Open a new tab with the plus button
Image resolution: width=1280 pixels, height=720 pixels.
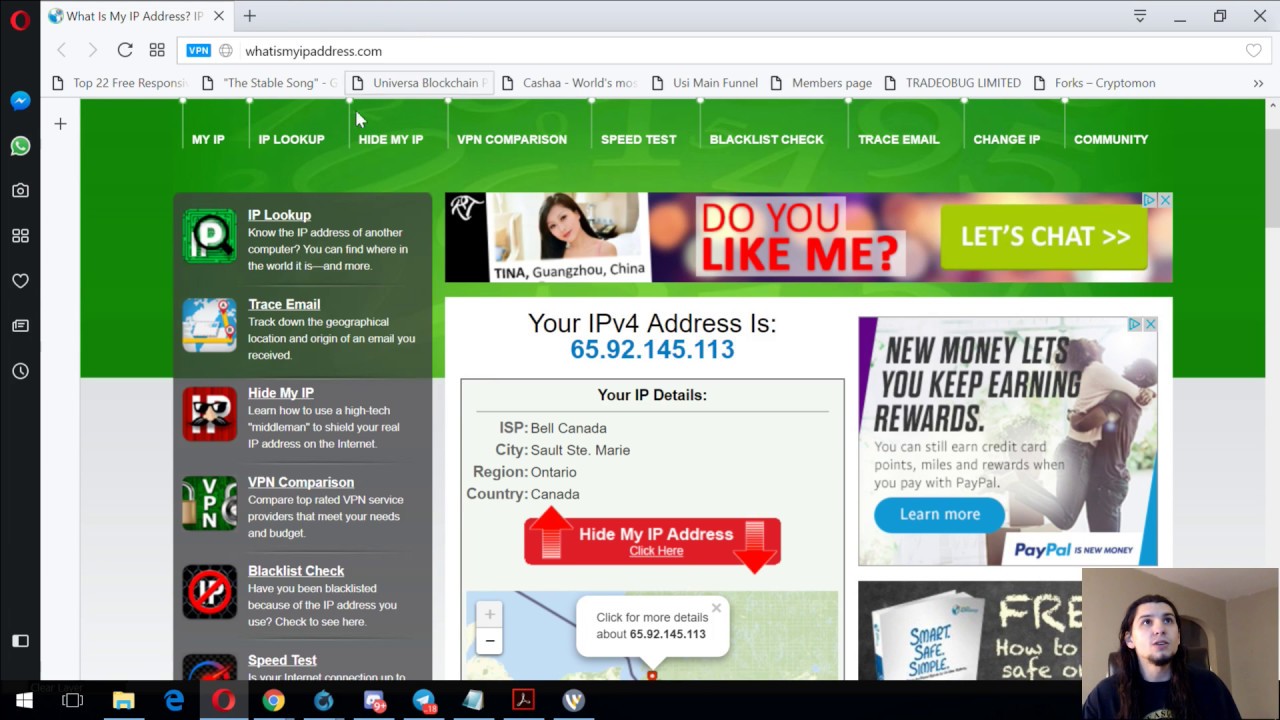tap(250, 16)
